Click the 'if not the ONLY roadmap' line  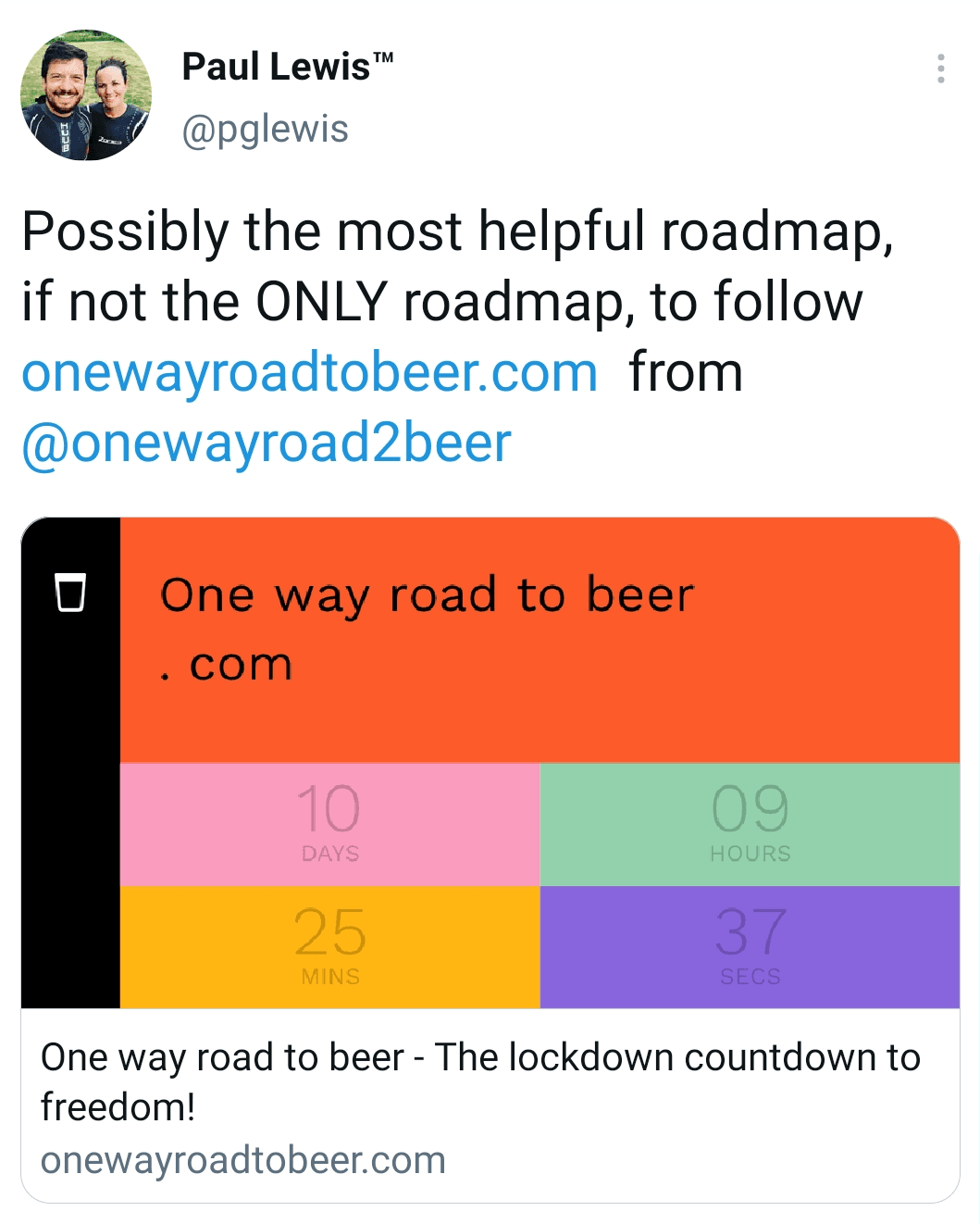[441, 303]
